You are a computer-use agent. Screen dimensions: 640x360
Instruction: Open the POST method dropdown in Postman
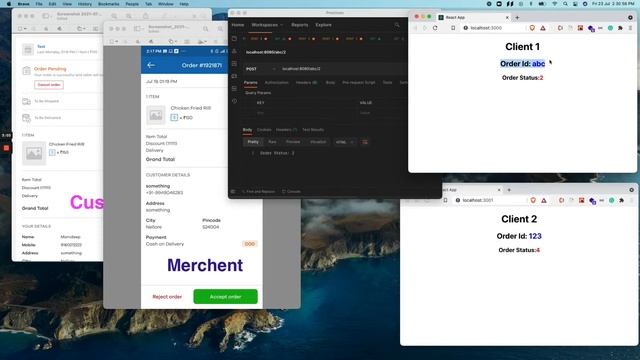click(260, 69)
